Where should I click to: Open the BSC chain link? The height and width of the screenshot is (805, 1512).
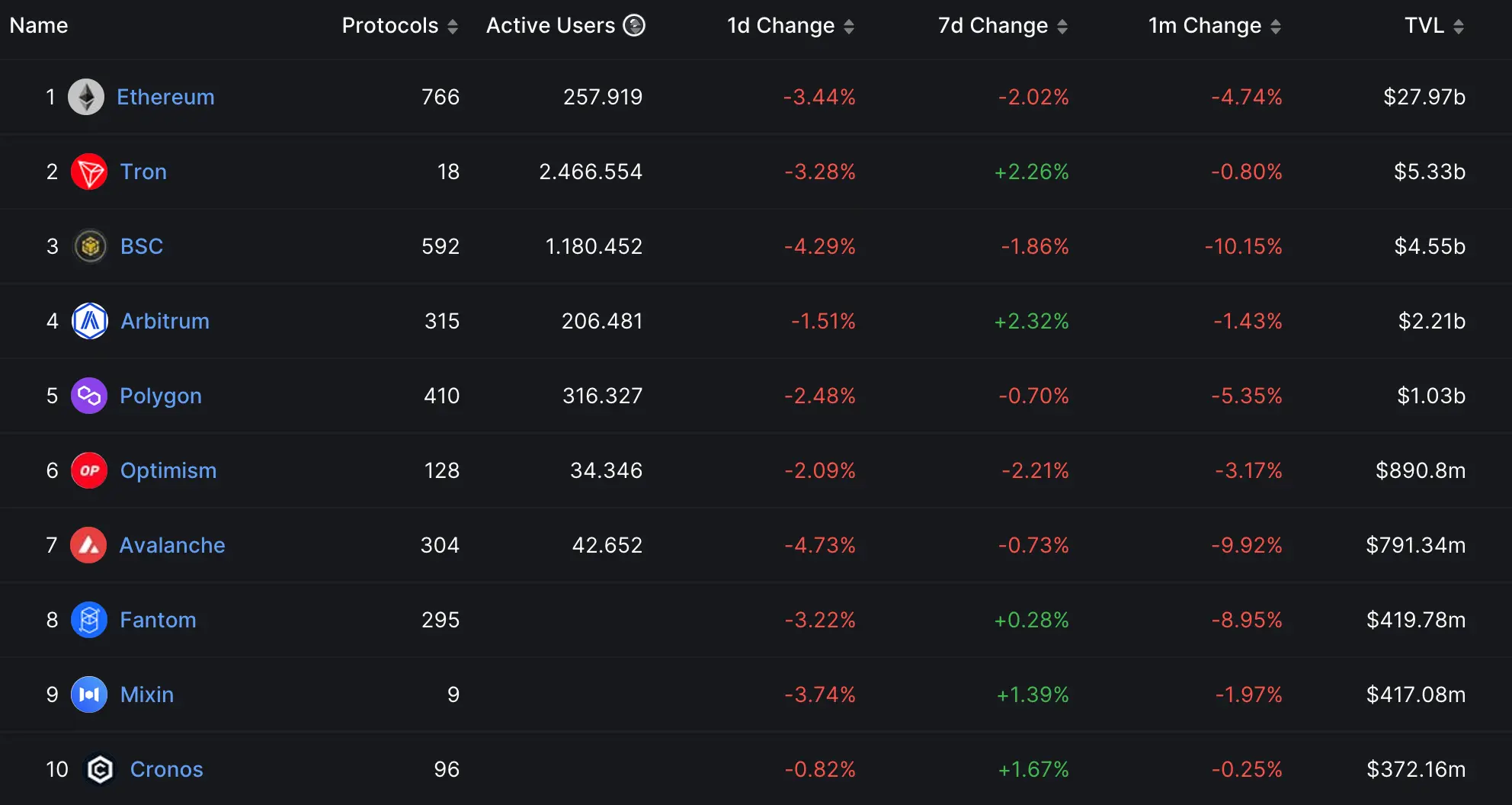(142, 246)
